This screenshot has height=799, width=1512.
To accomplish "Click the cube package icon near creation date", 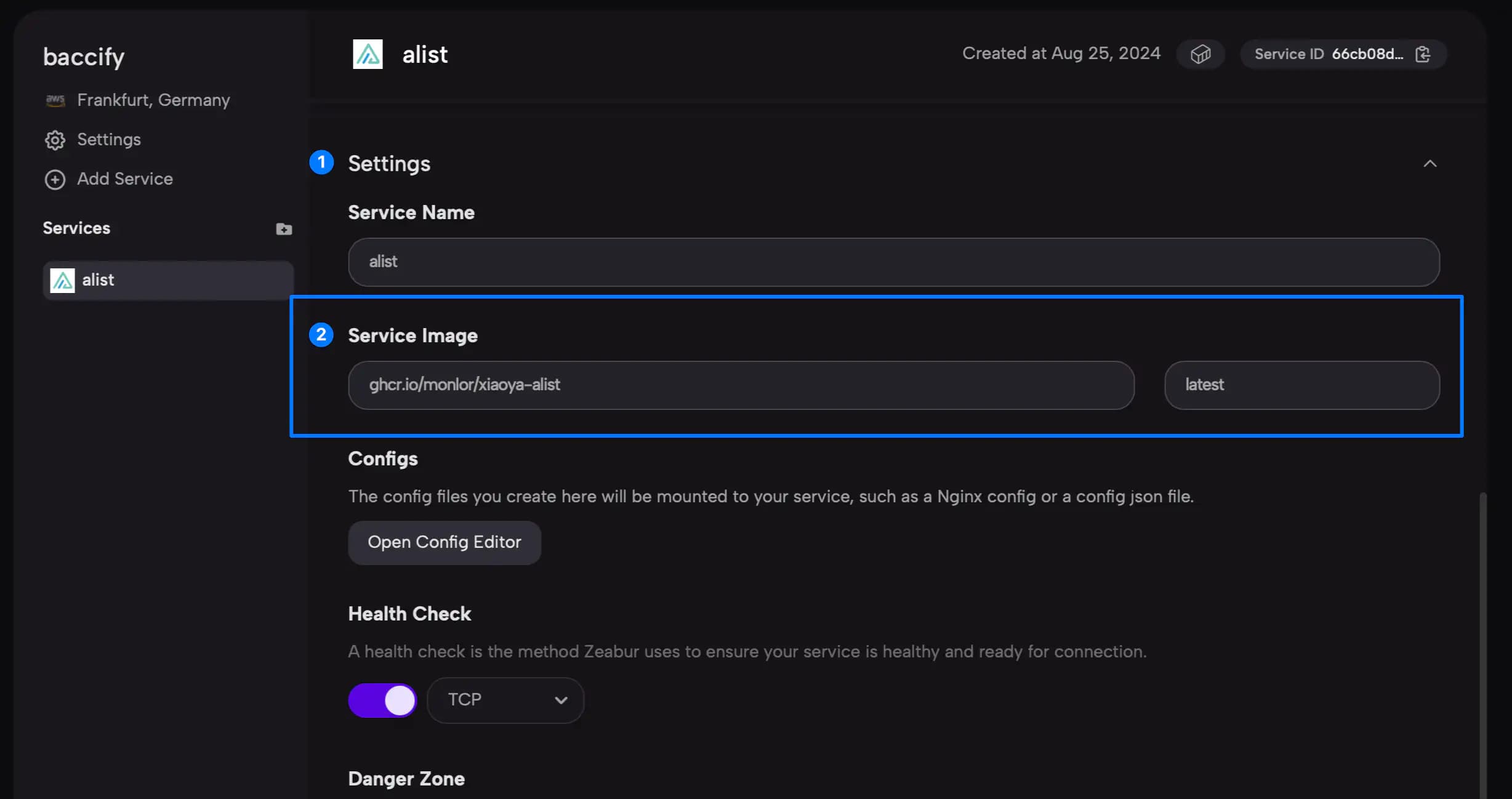I will point(1200,54).
